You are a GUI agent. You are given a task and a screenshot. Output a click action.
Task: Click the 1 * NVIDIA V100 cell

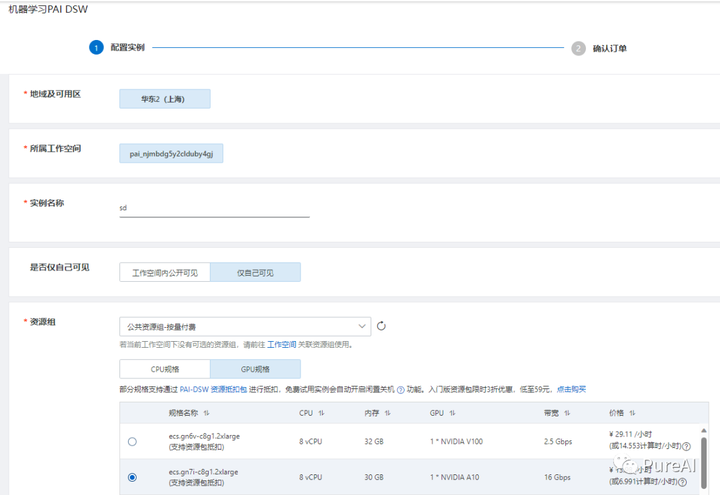coord(456,441)
